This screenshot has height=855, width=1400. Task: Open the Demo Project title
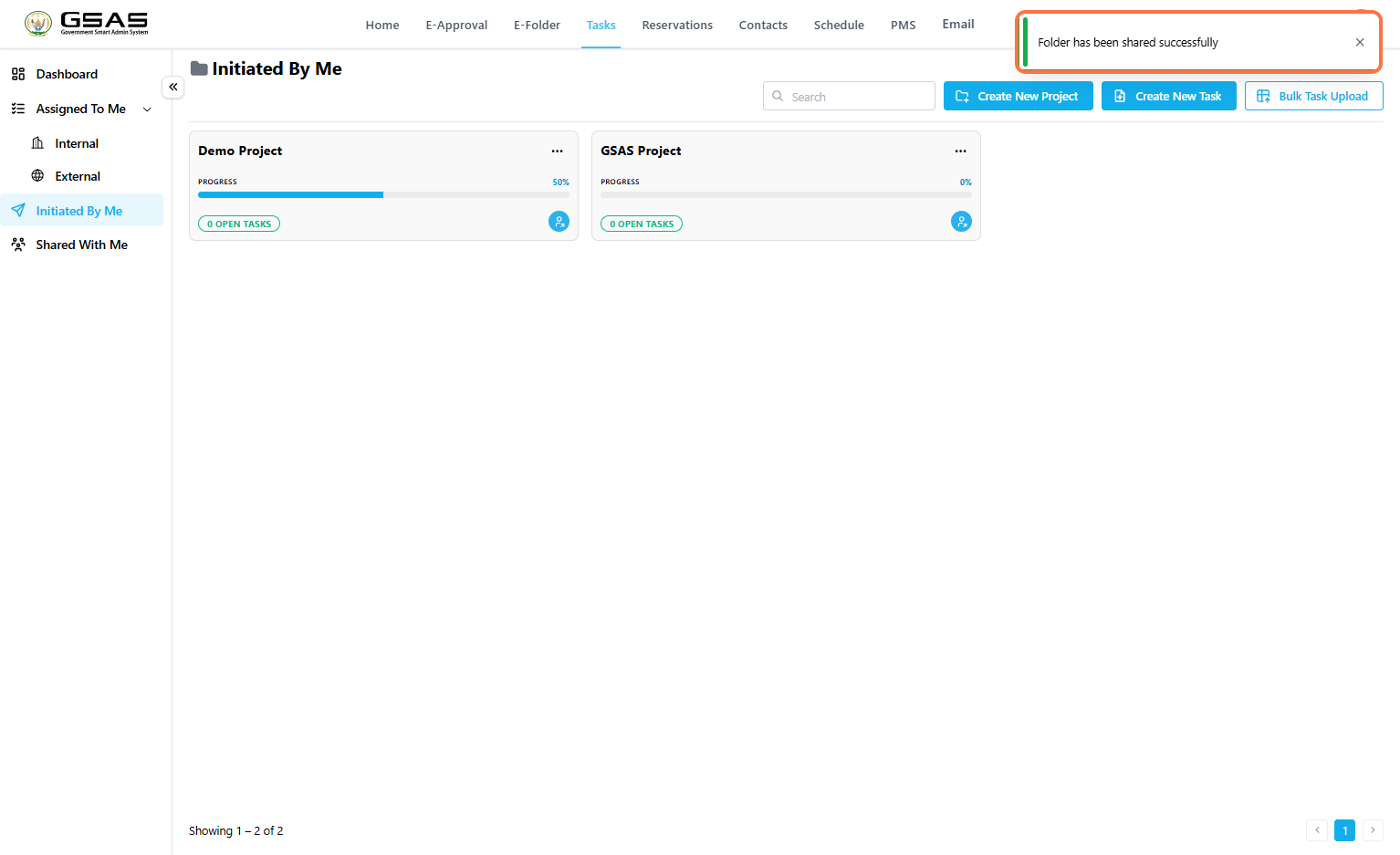coord(240,151)
